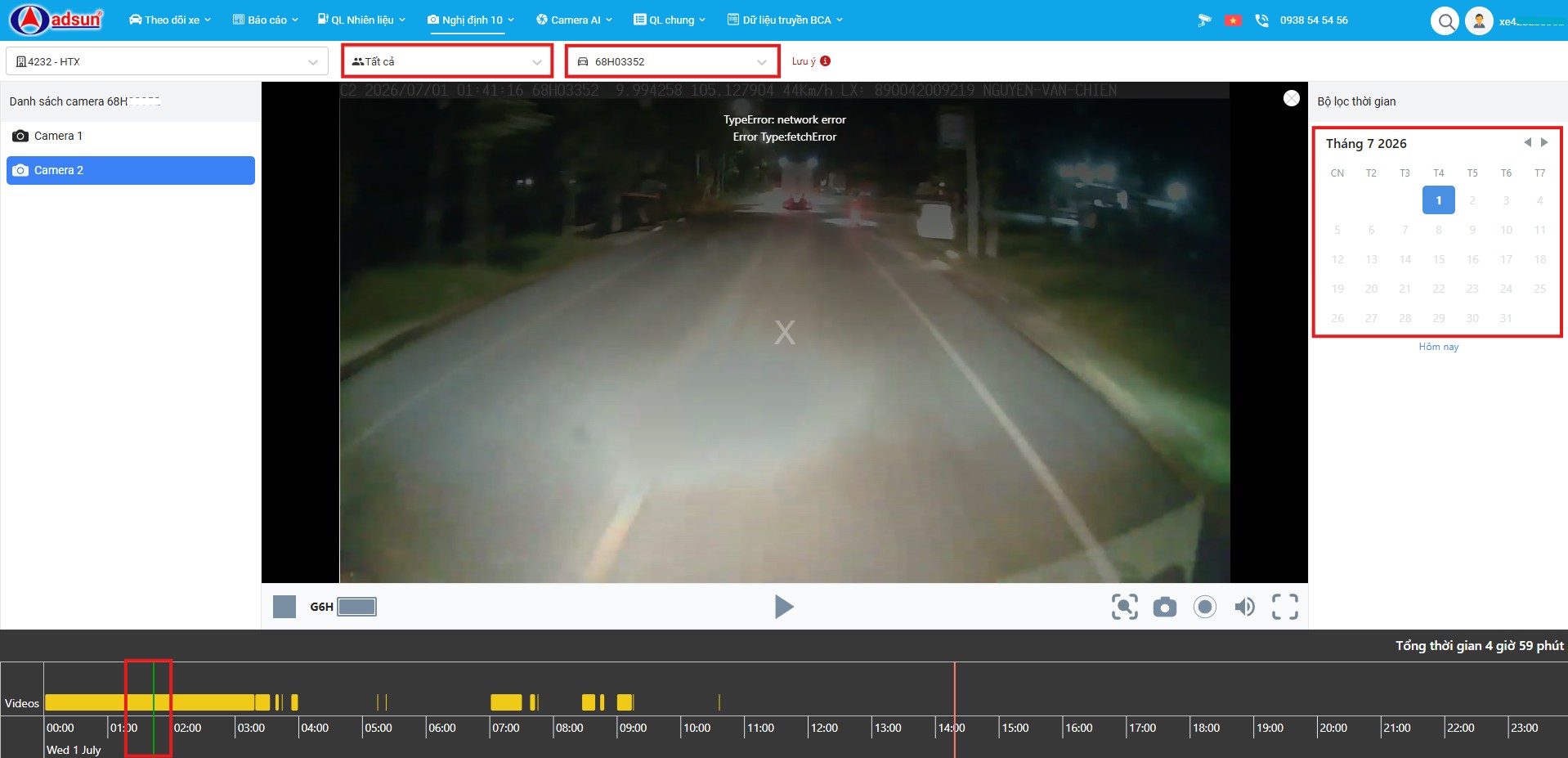1568x758 pixels.
Task: Click the Tổng thời gian 4 giờ 59 phút text
Action: point(1479,646)
